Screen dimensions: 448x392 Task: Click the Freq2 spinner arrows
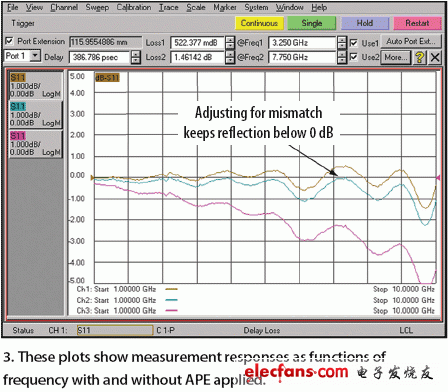(x=342, y=57)
